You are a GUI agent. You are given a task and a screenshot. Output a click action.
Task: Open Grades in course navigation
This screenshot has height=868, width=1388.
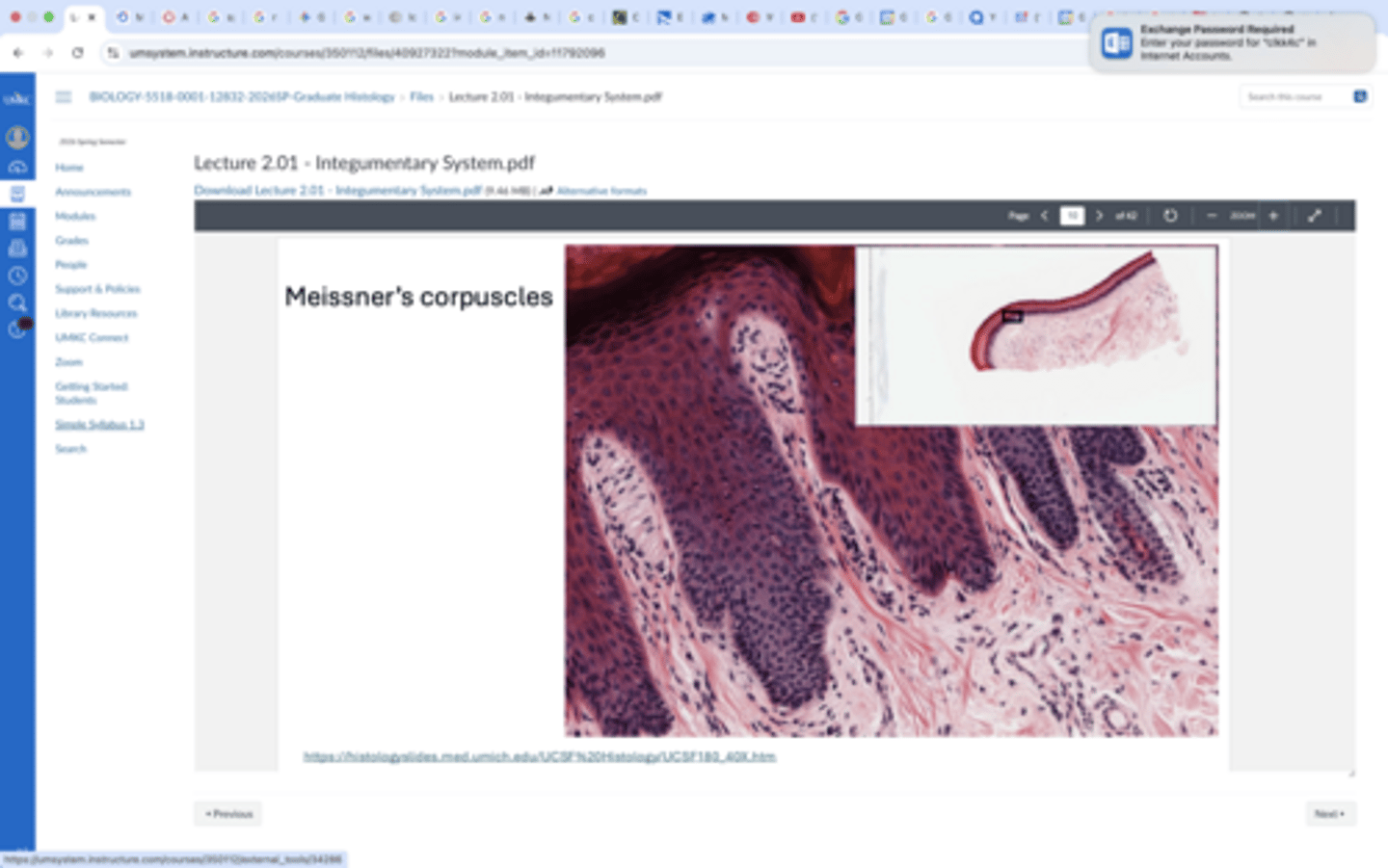(x=71, y=240)
